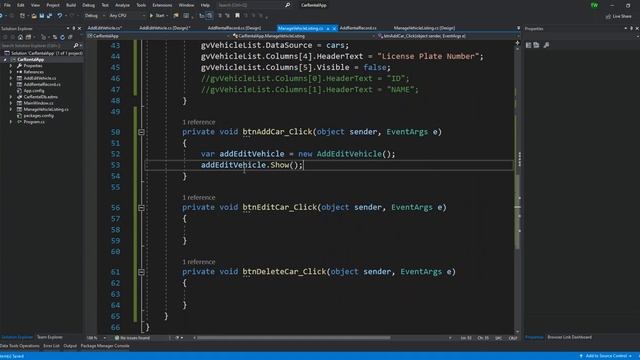Switch to Browser Link Dashboard tab

(569, 337)
